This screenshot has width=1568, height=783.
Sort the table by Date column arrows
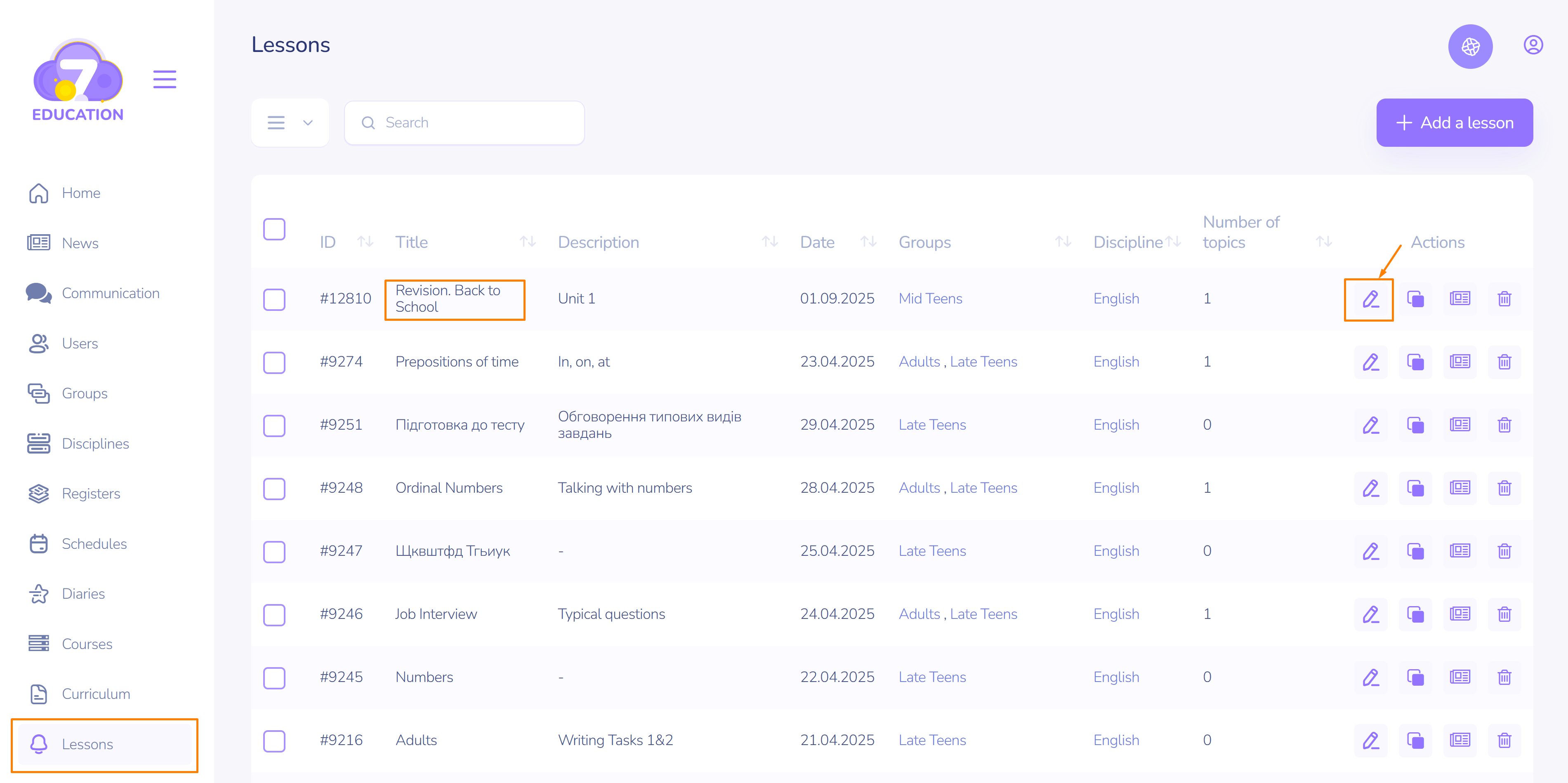(868, 242)
